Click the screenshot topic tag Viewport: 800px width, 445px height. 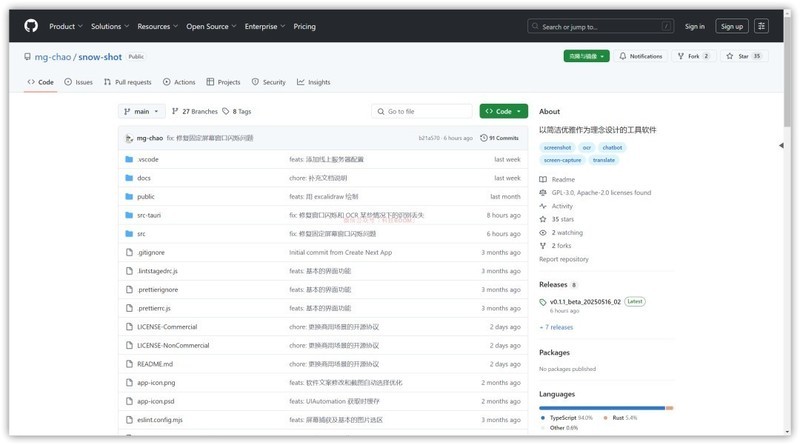tap(557, 147)
